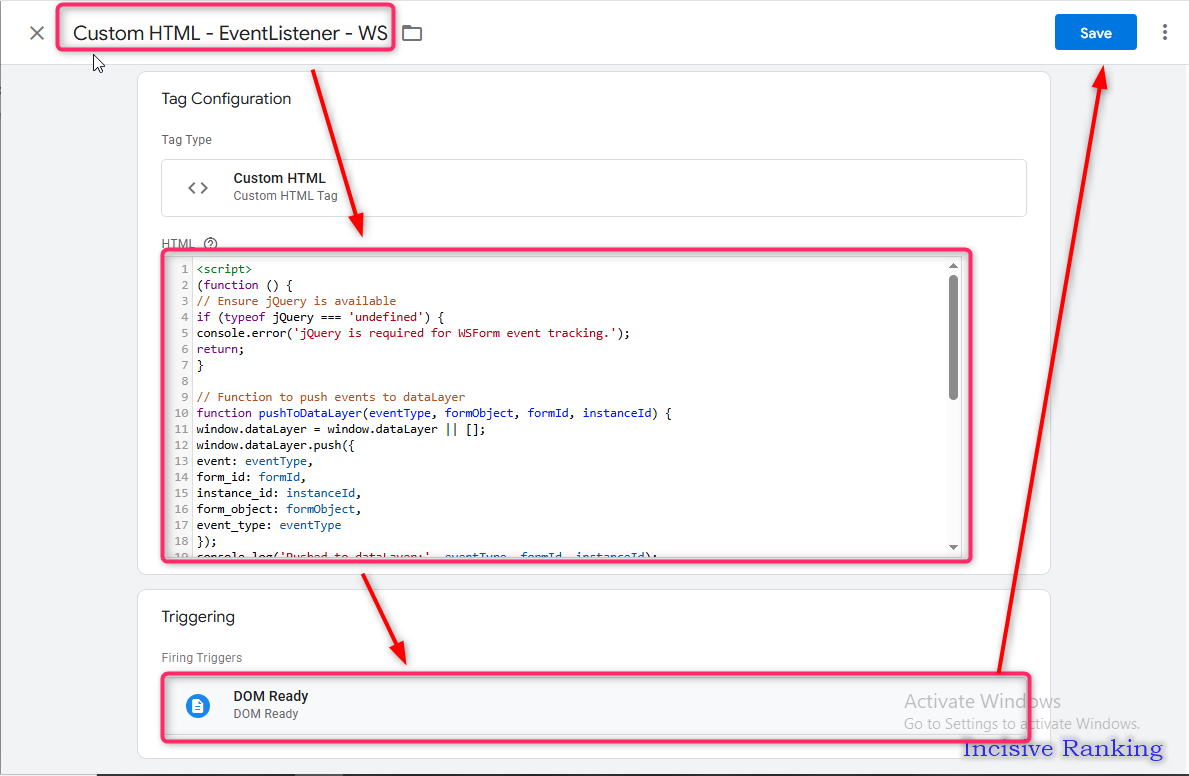Screen dimensions: 1189x776
Task: Click the Firing Triggers label
Action: coord(202,658)
